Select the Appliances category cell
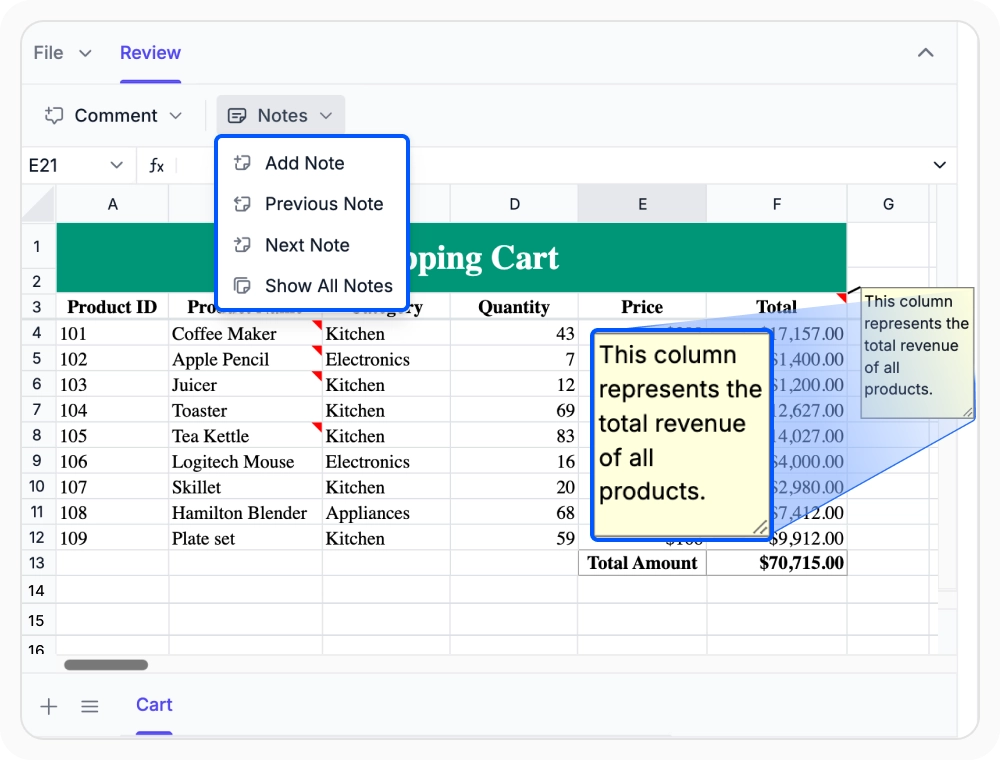The width and height of the screenshot is (1000, 760). pos(386,513)
